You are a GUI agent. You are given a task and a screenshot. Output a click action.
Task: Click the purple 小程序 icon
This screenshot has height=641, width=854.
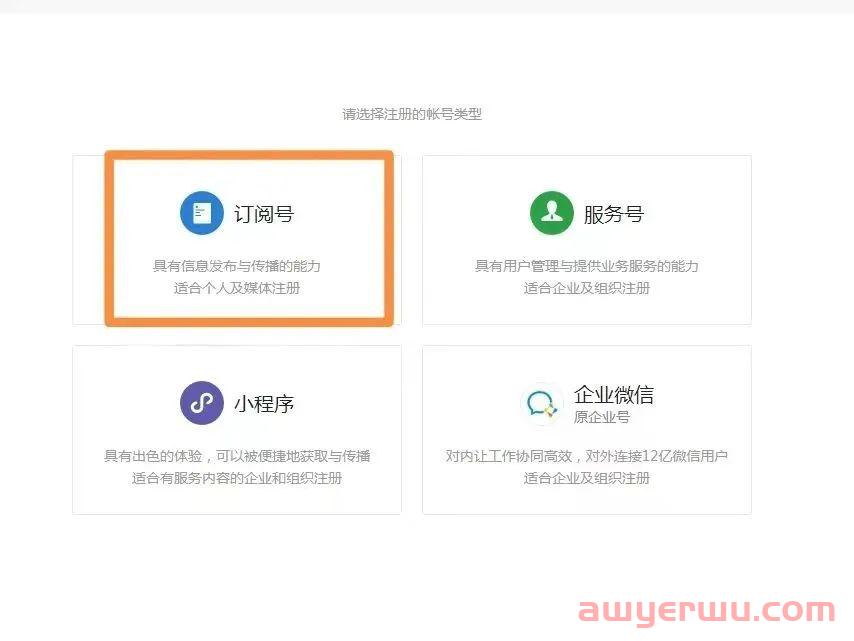(202, 402)
